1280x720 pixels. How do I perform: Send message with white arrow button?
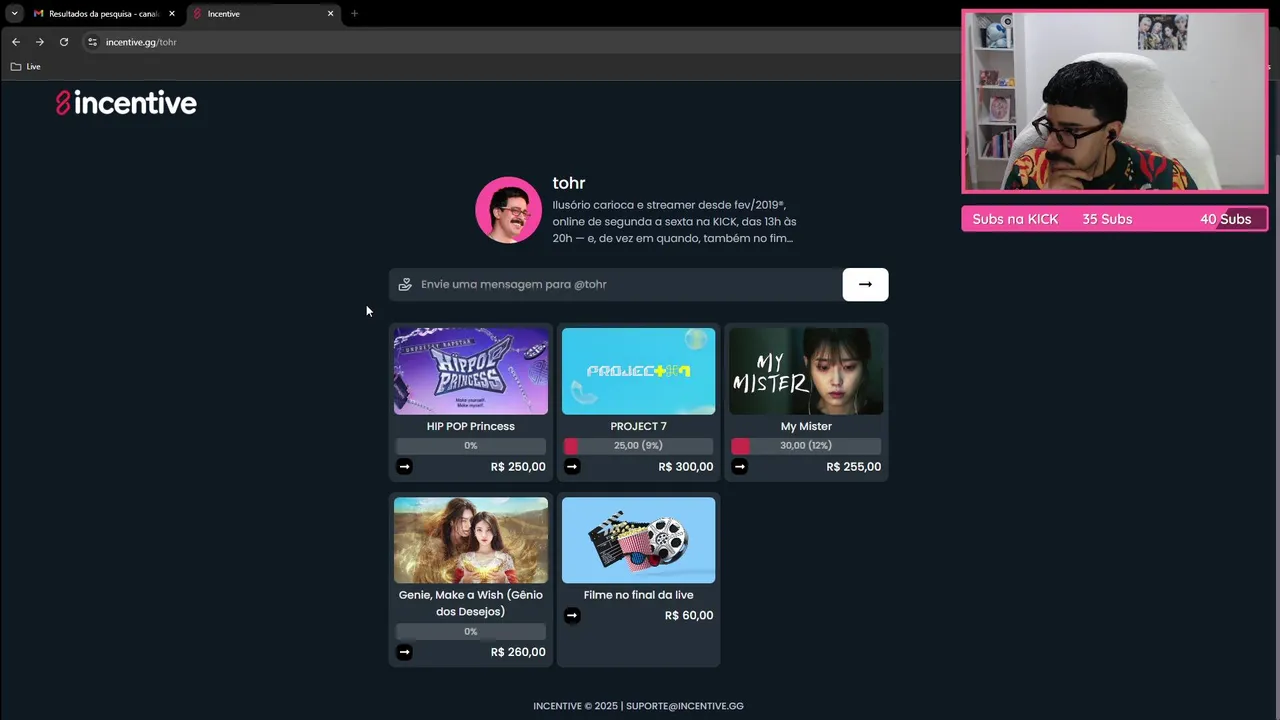point(865,284)
